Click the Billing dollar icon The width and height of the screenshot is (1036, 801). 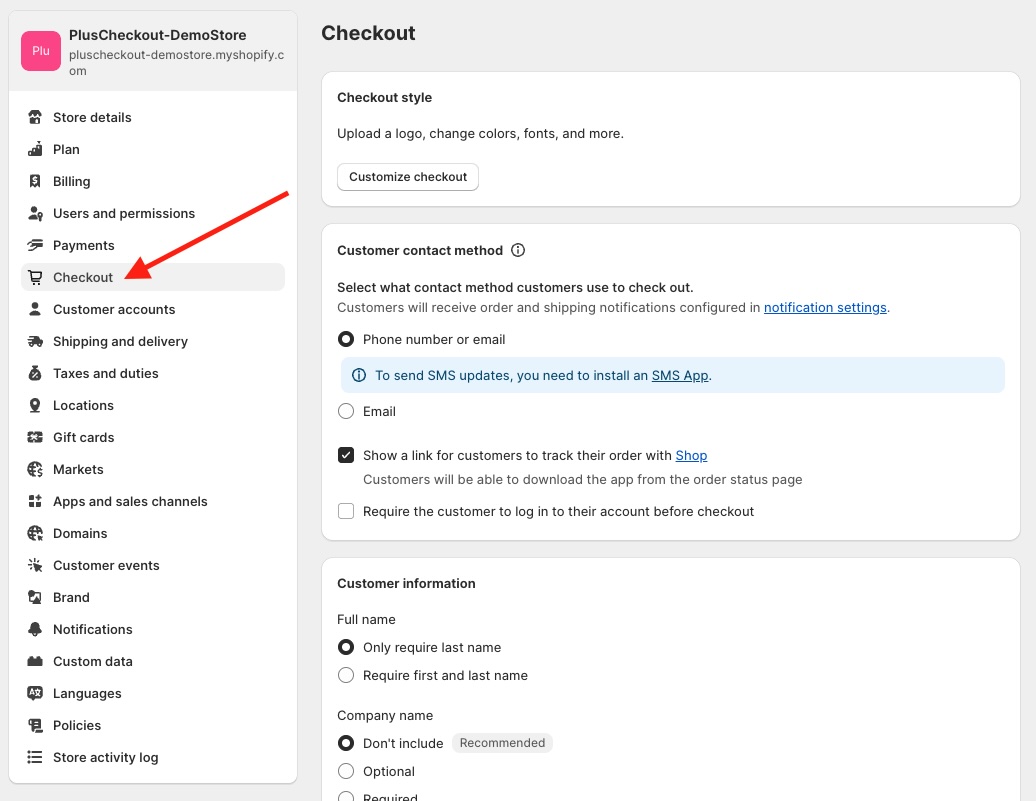click(36, 181)
